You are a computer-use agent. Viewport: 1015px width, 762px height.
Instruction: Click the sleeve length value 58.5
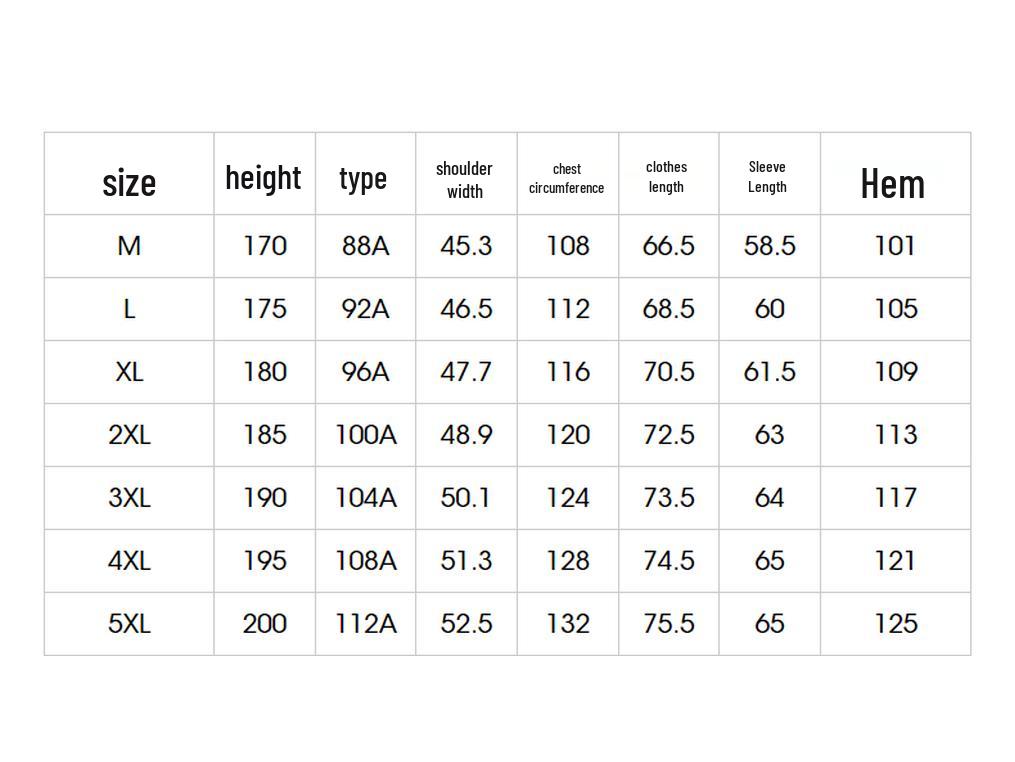(770, 246)
